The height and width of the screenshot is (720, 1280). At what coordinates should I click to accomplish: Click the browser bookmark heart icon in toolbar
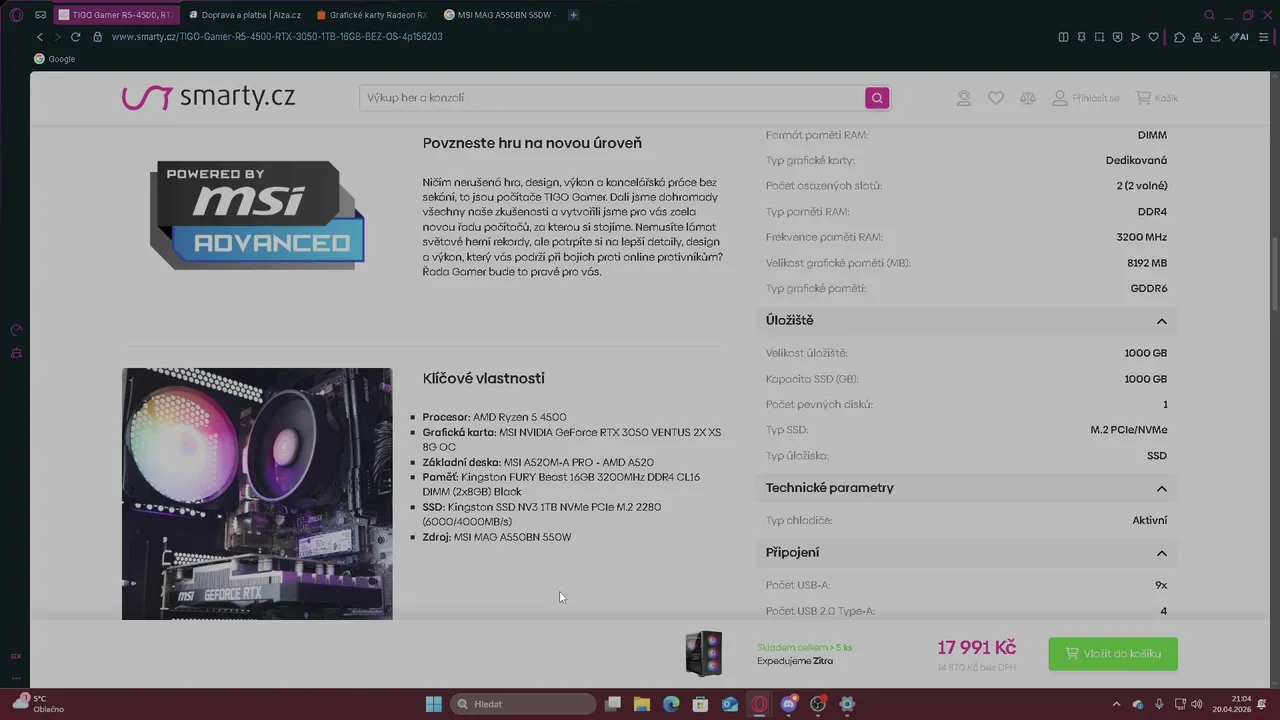coord(1153,37)
